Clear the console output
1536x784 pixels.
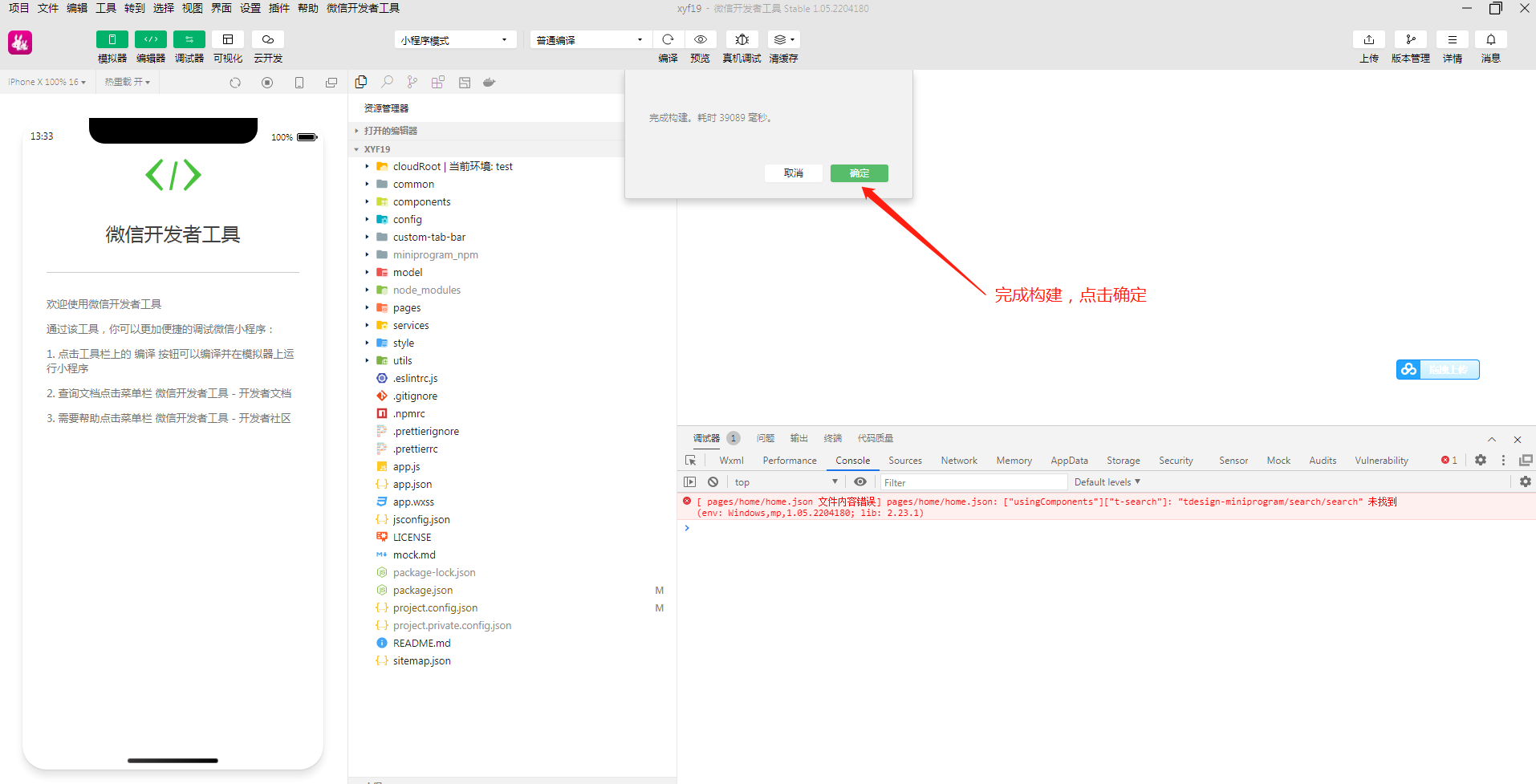713,481
